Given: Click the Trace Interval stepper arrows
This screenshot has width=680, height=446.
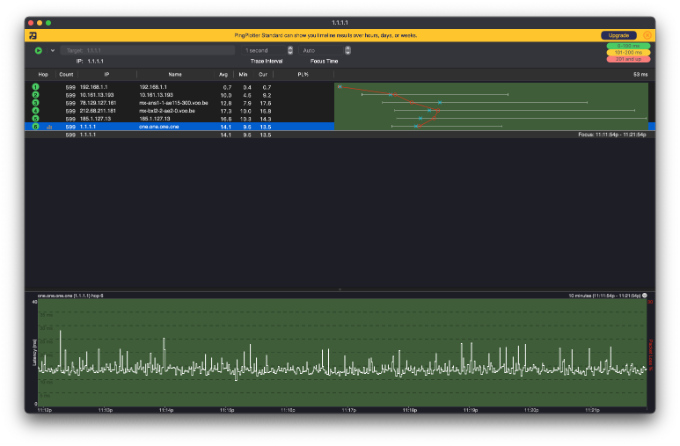Looking at the screenshot, I should (290, 50).
